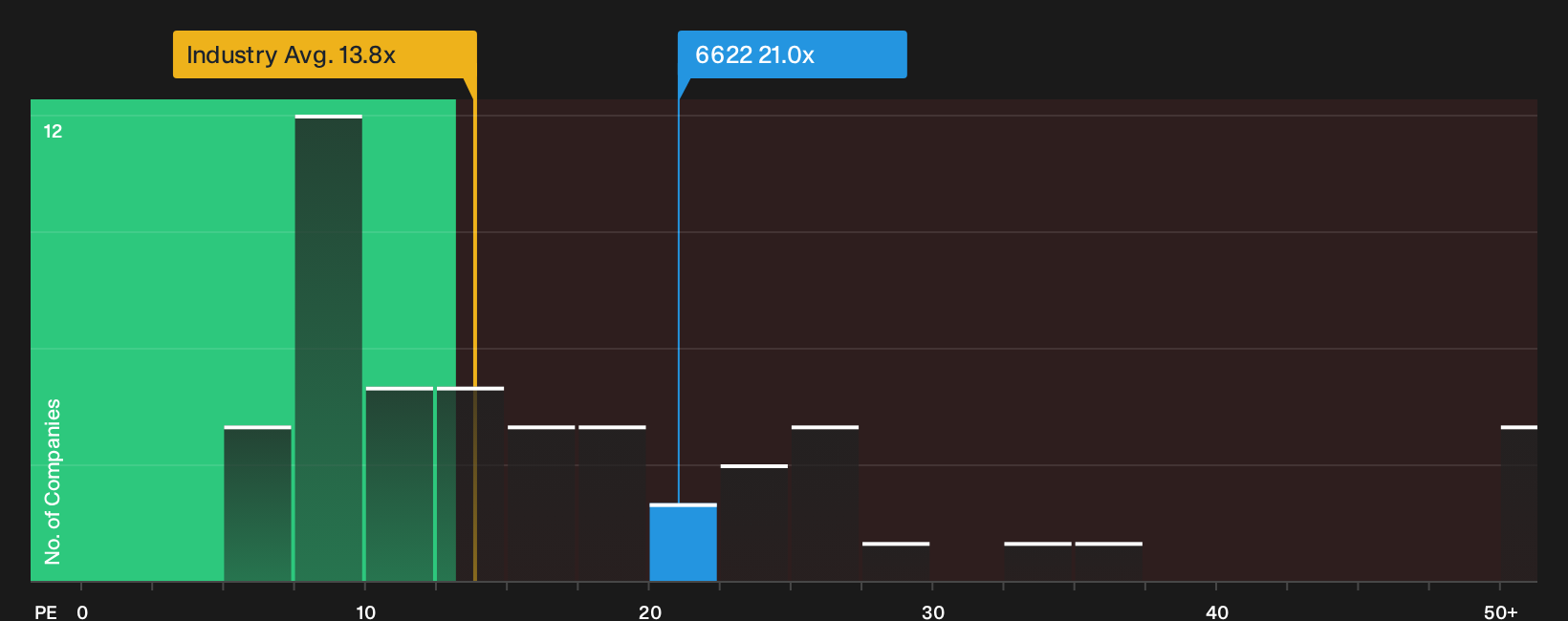Select the bar between PE 10 and 12.5
This screenshot has height=621, width=1568.
(399, 484)
